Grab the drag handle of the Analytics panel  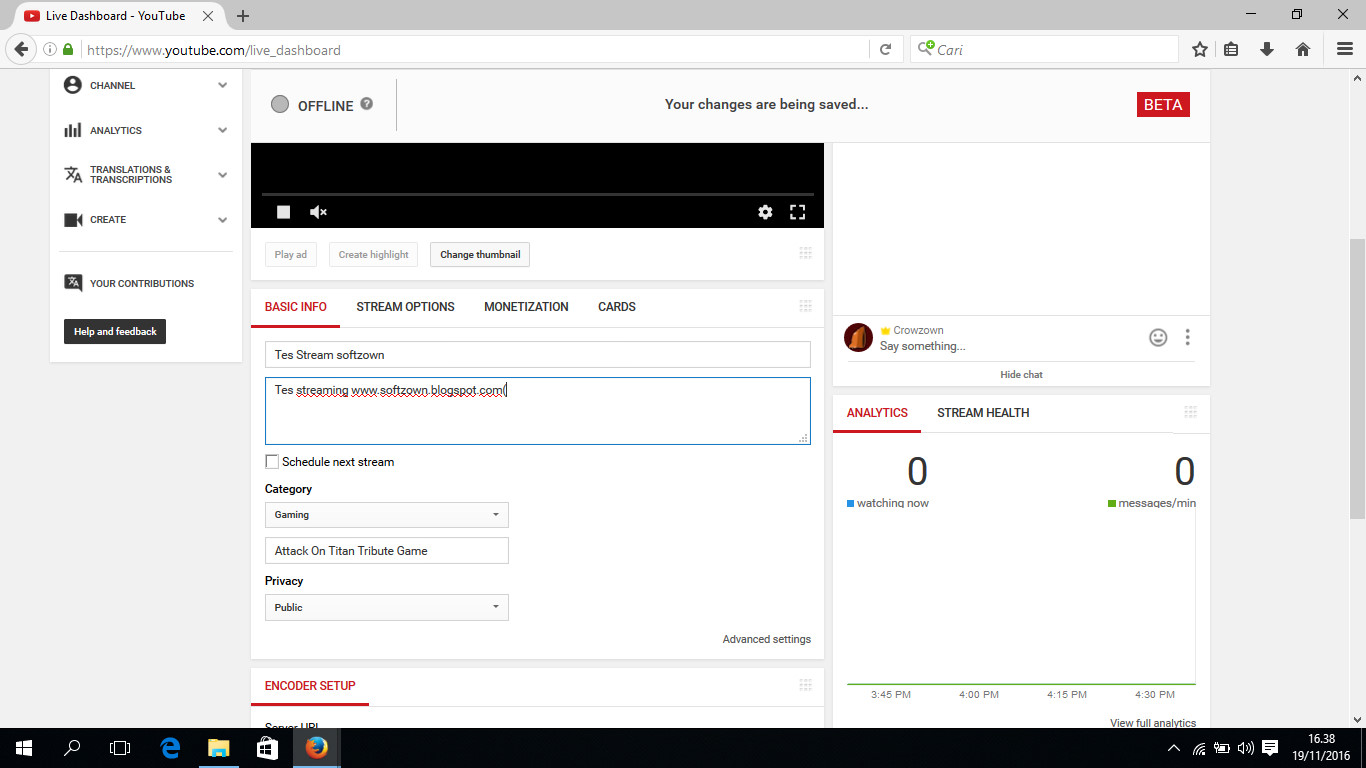pos(1190,413)
